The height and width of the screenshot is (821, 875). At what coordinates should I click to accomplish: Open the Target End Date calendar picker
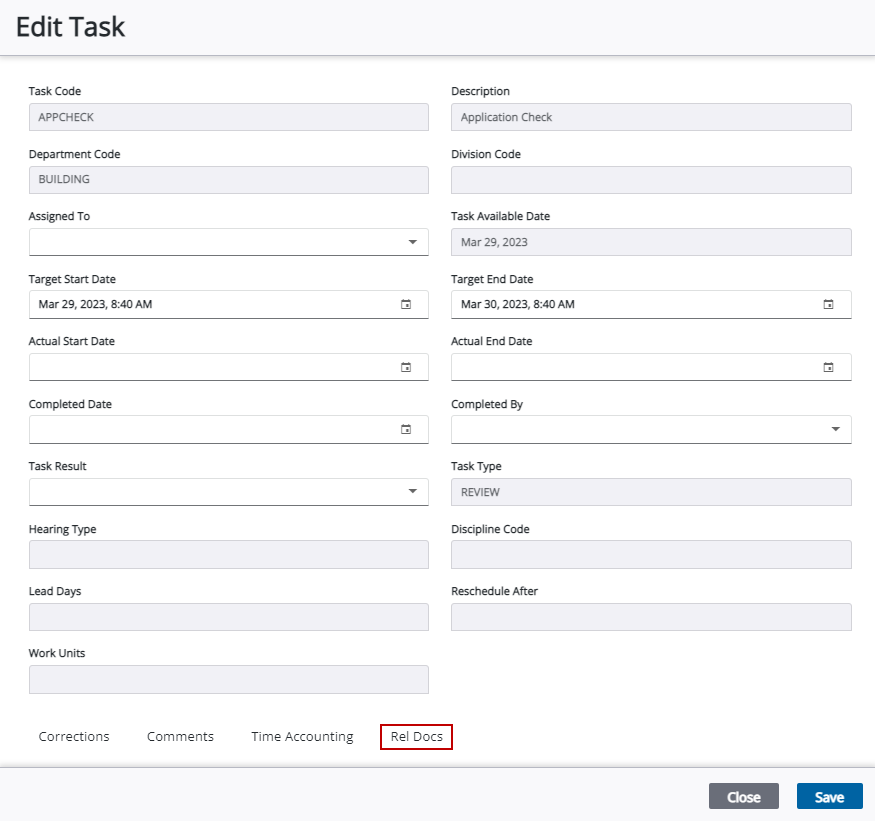[x=828, y=304]
